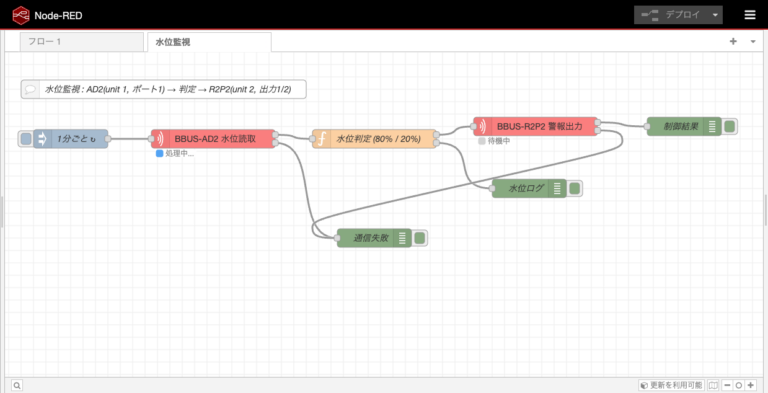Toggle the 制御結果 debug node output

tap(729, 126)
